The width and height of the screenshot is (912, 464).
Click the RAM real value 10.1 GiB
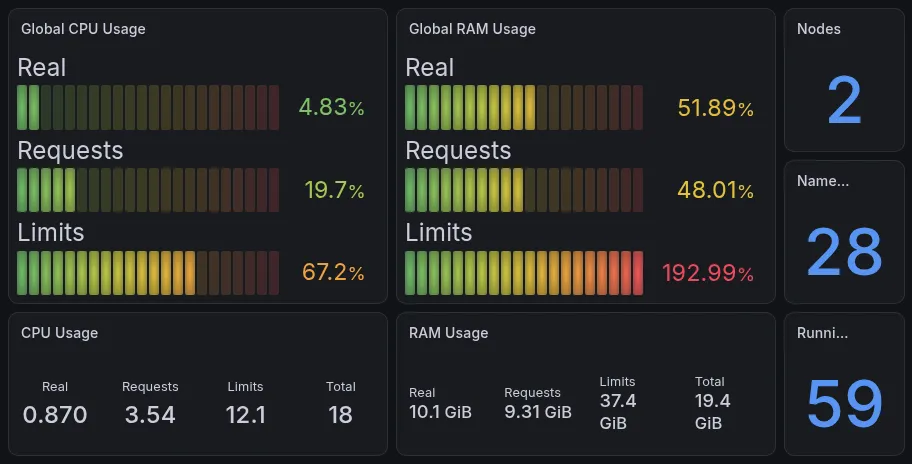coord(440,412)
